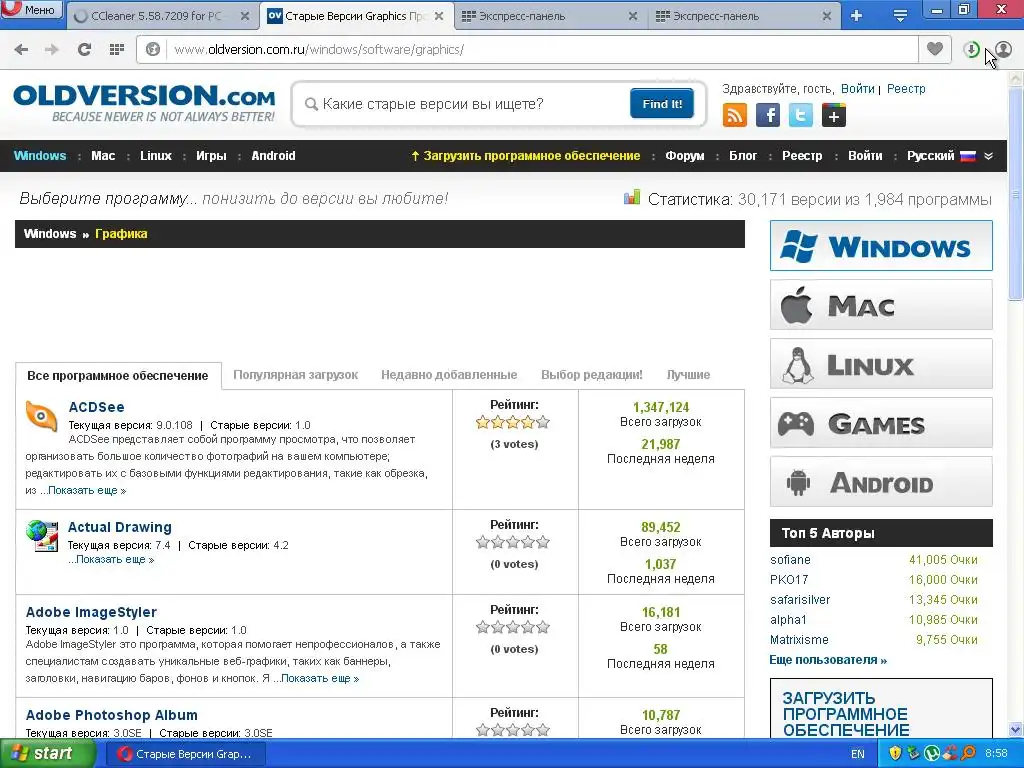Screen dimensions: 1024x768
Task: Click the Actual Drawing program icon
Action: [42, 536]
